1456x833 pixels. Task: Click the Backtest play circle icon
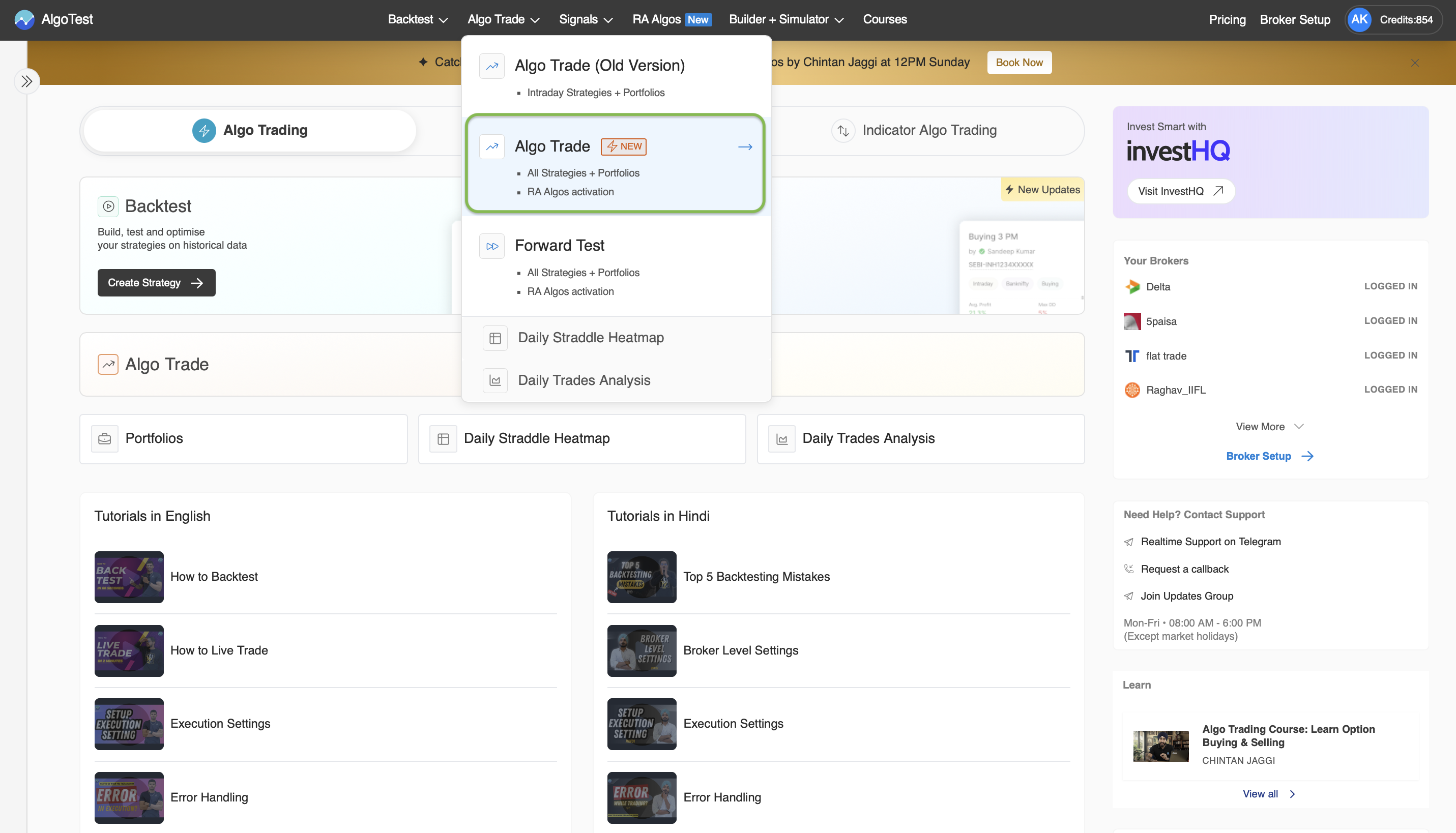pyautogui.click(x=108, y=206)
